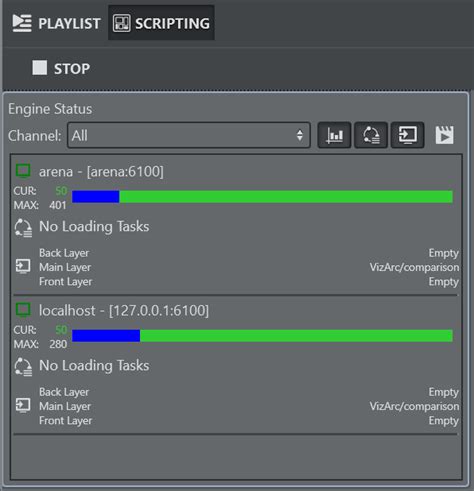
Task: Click the arena performance bar
Action: 262,197
